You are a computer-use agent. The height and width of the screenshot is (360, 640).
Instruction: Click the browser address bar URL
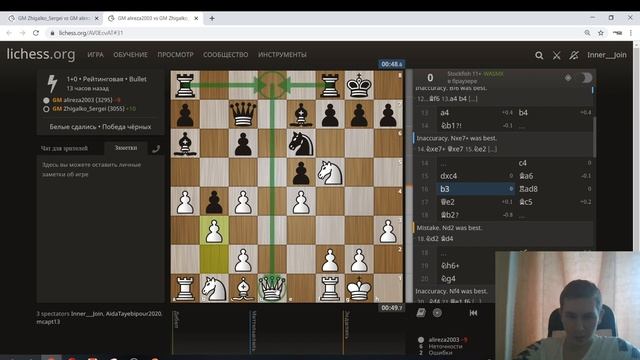[x=91, y=33]
